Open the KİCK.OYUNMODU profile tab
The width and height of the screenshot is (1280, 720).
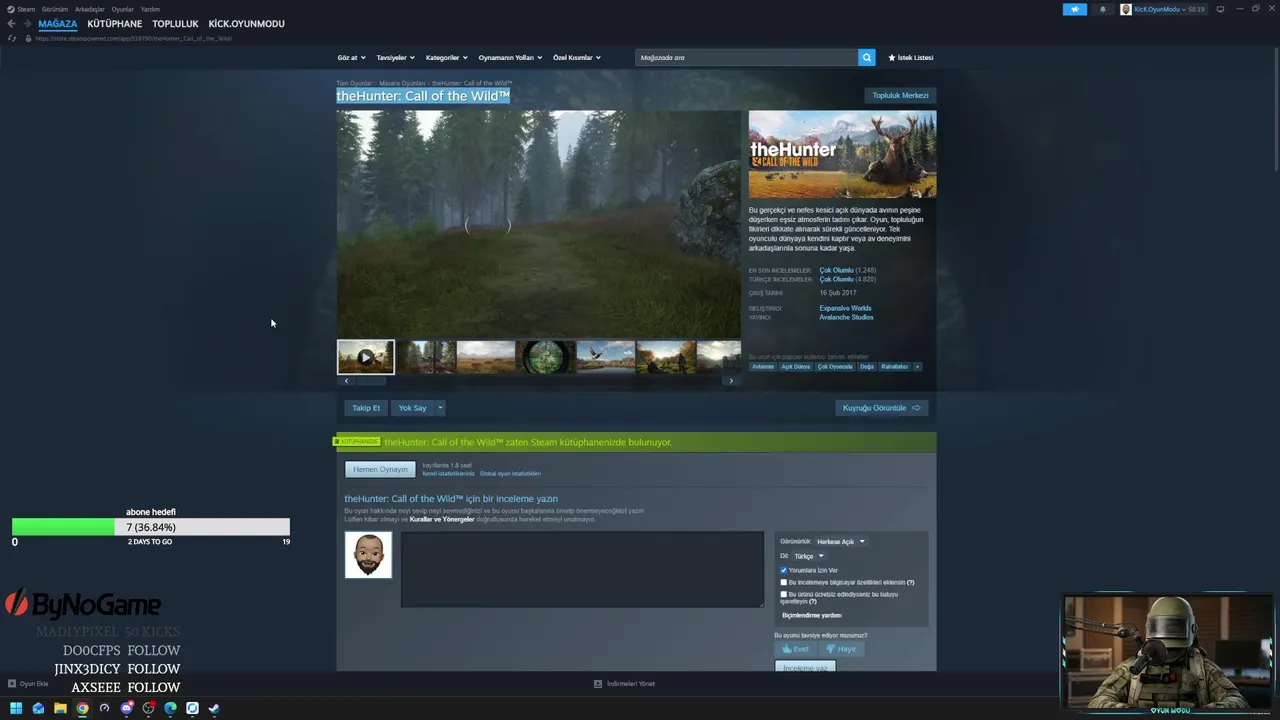click(x=247, y=24)
